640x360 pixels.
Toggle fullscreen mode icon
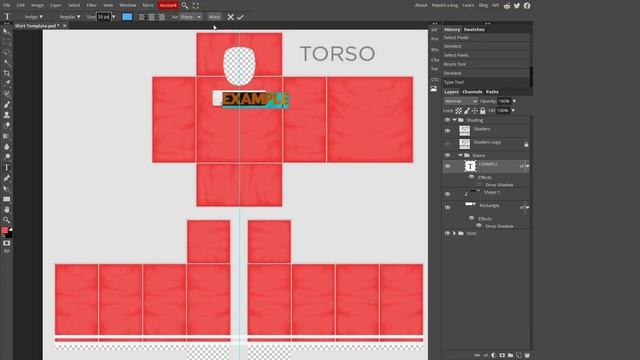196,6
